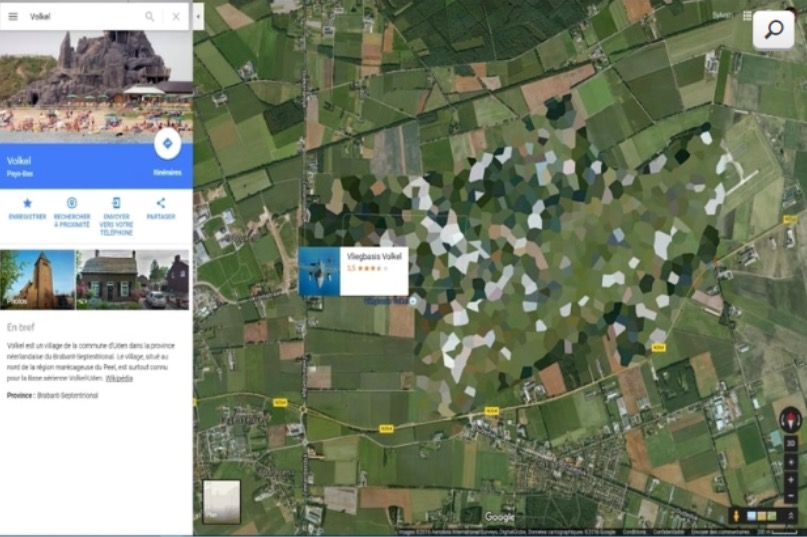The width and height of the screenshot is (807, 537).
Task: Click the search magnifier in search box
Action: point(150,16)
